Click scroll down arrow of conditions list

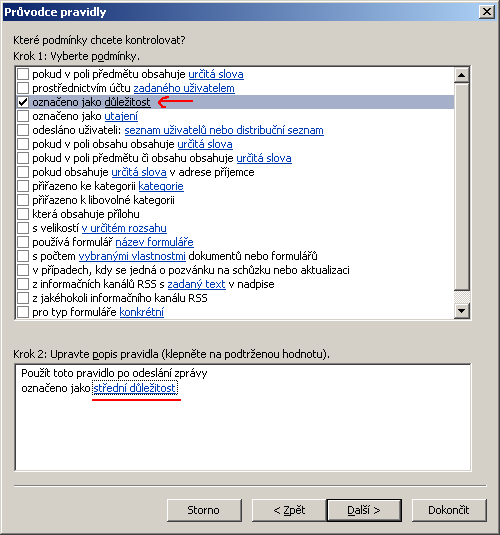[462, 310]
